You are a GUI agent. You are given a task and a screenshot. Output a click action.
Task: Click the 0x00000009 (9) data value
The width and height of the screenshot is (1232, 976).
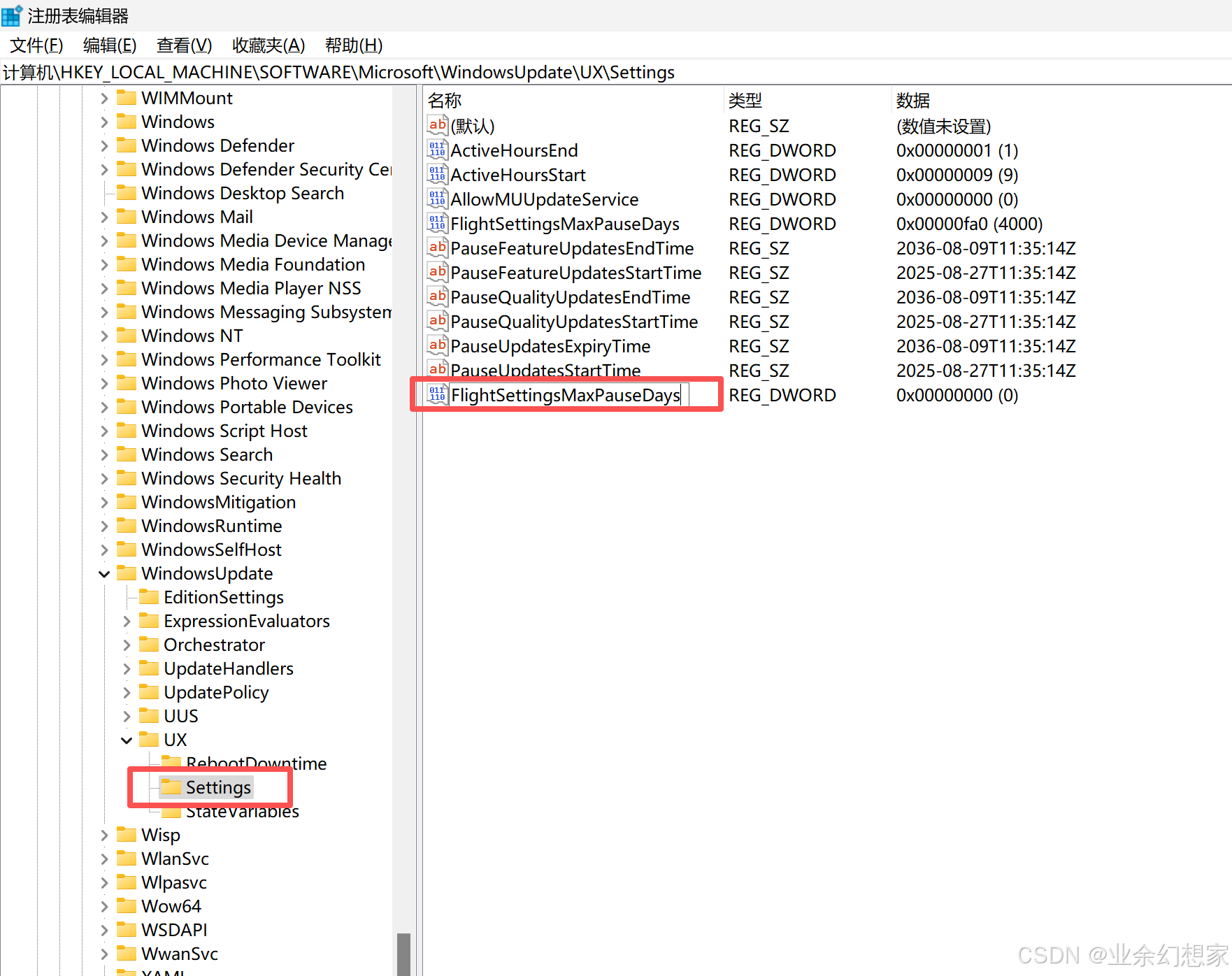click(957, 175)
